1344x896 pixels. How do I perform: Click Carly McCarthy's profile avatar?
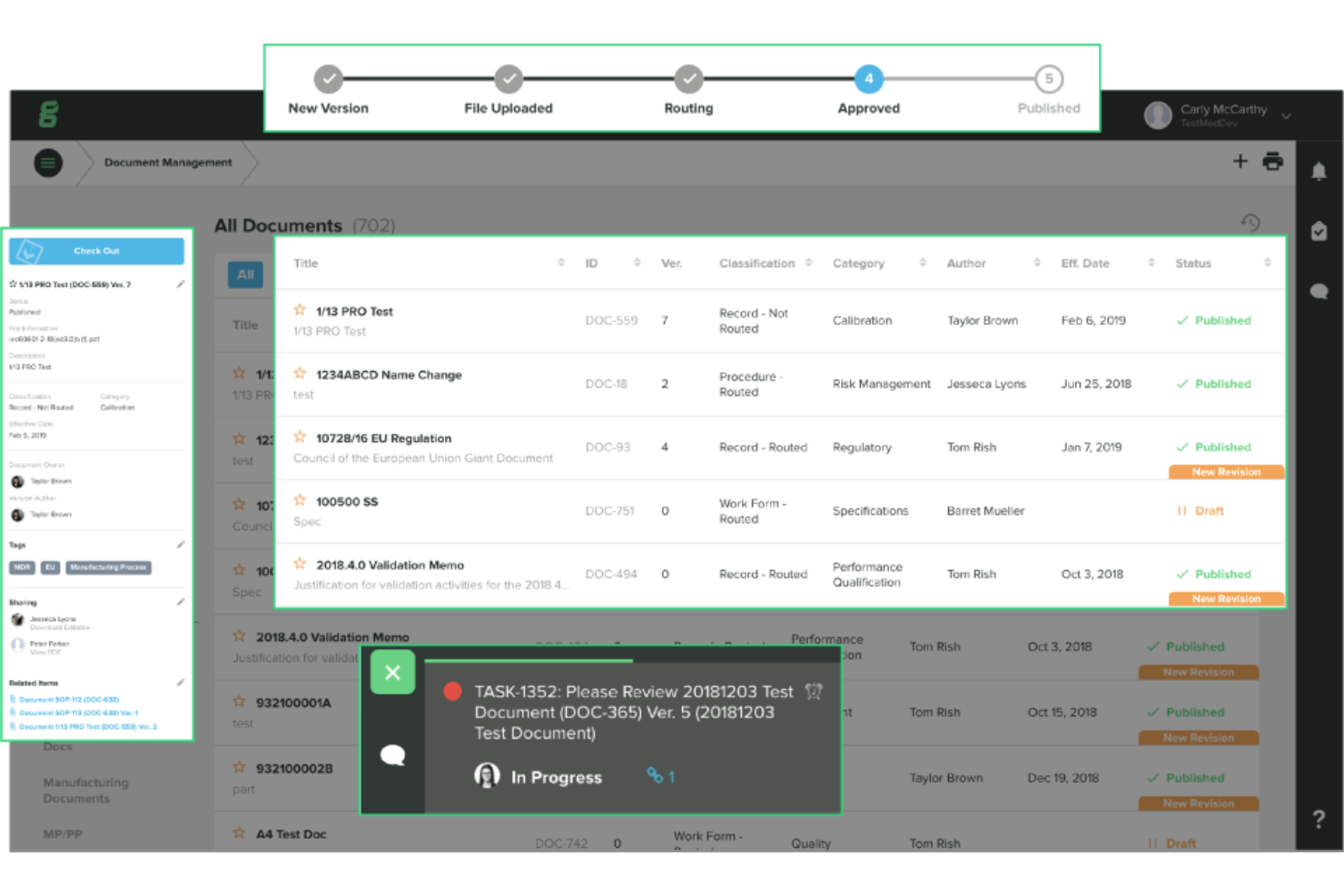(1158, 115)
